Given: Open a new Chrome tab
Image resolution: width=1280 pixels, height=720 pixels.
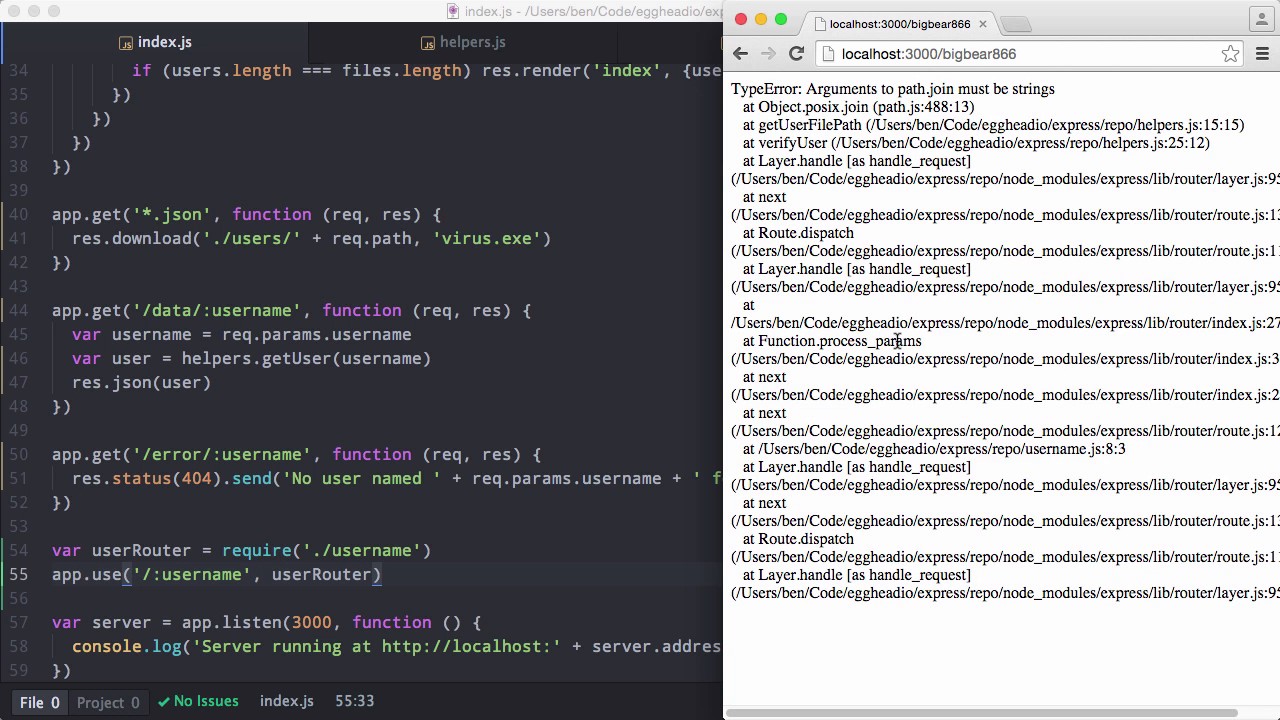Looking at the screenshot, I should tap(1015, 24).
